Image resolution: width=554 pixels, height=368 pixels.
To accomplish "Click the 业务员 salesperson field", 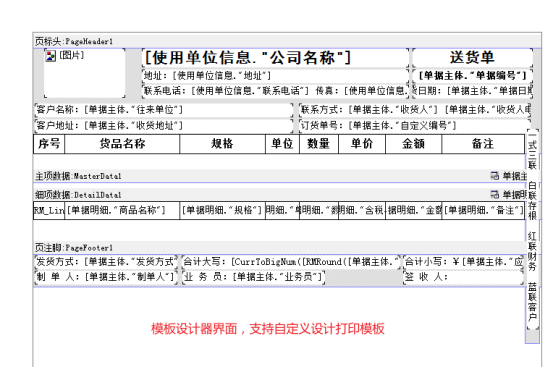I will pos(253,277).
